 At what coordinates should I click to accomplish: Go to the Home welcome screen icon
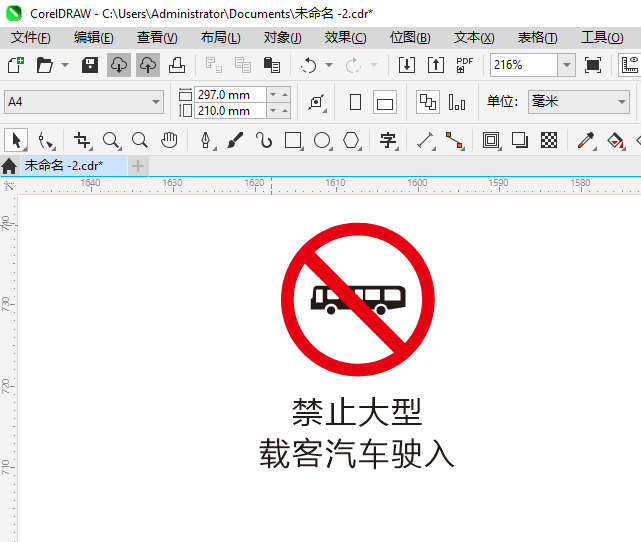coord(9,166)
